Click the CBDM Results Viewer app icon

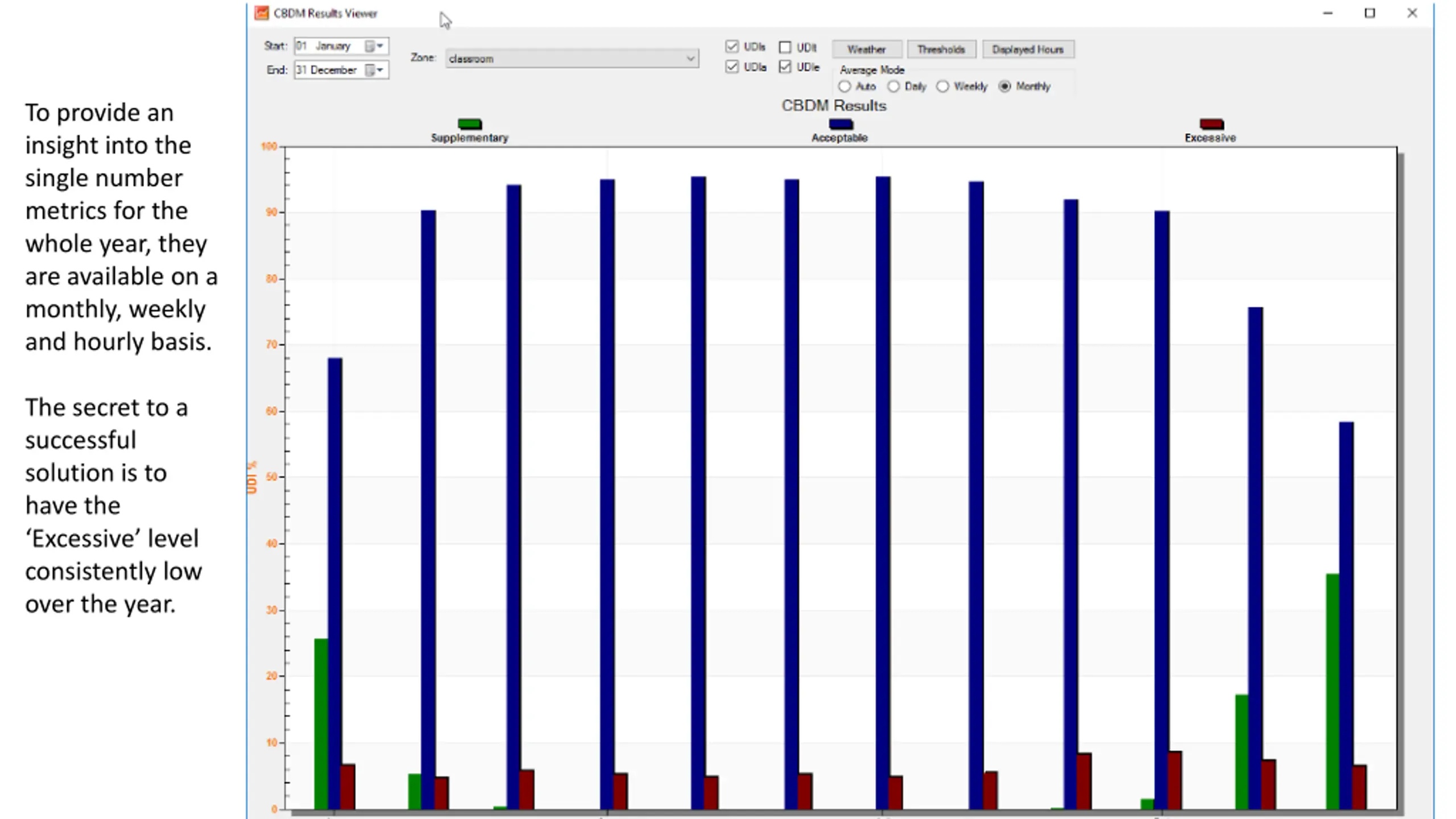coord(262,13)
